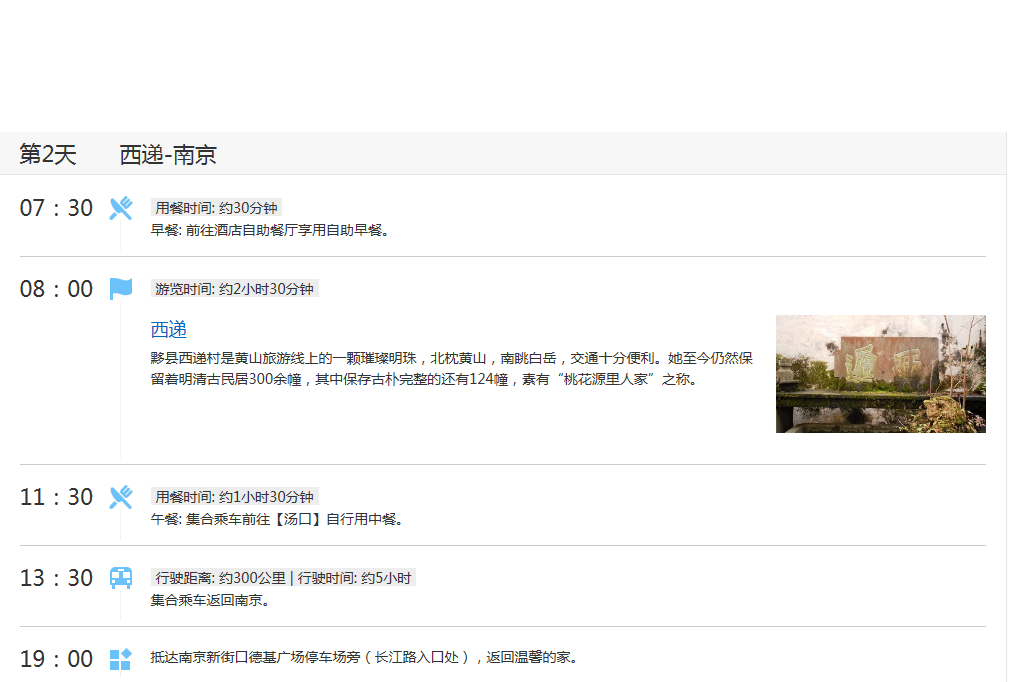
Task: Click the 抵达南京新街口德基广场 arrival text
Action: coord(364,658)
